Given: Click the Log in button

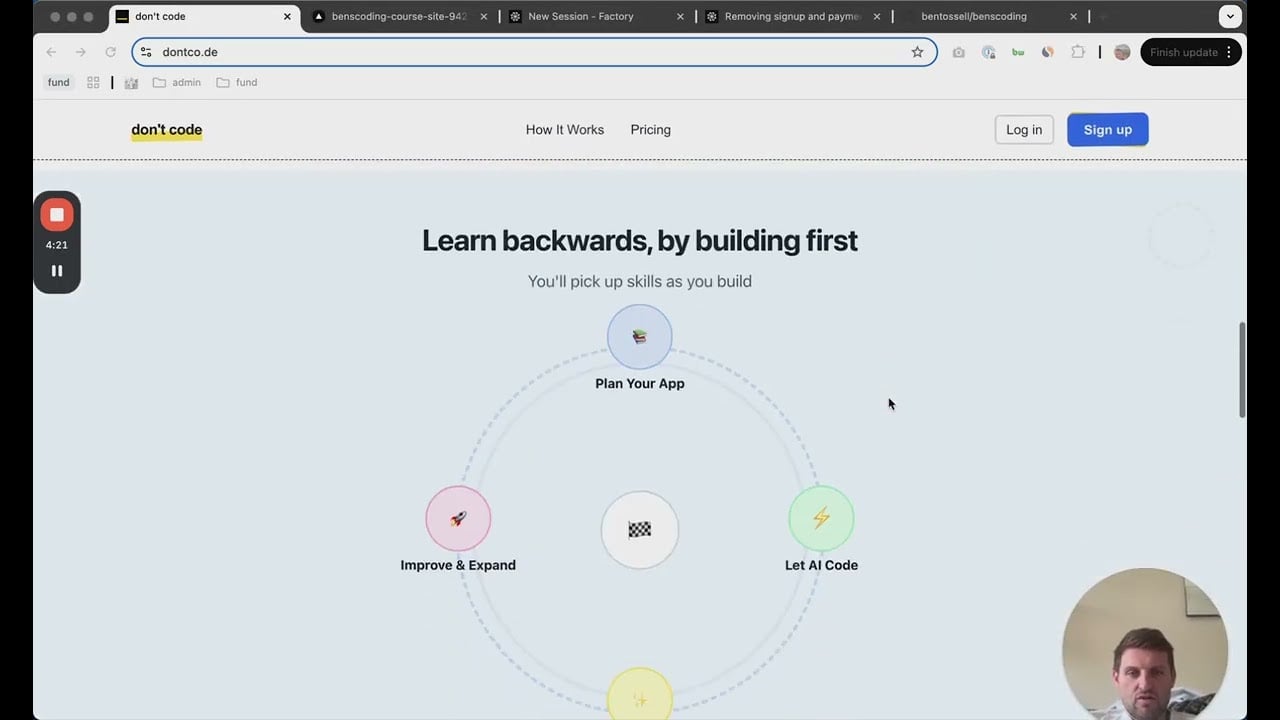Looking at the screenshot, I should (1024, 130).
